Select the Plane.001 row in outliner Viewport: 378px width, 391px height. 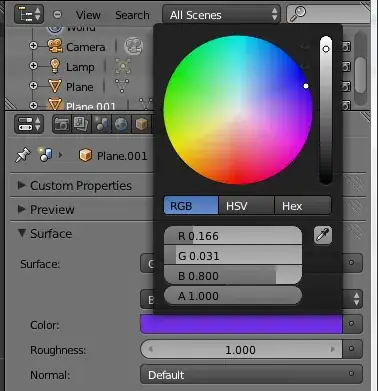[91, 106]
